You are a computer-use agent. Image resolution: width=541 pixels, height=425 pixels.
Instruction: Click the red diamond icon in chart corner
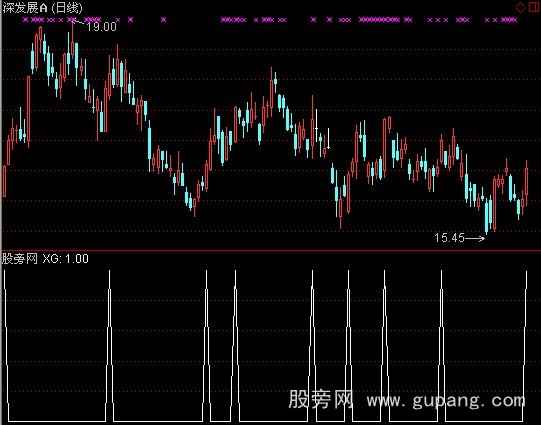[x=520, y=7]
